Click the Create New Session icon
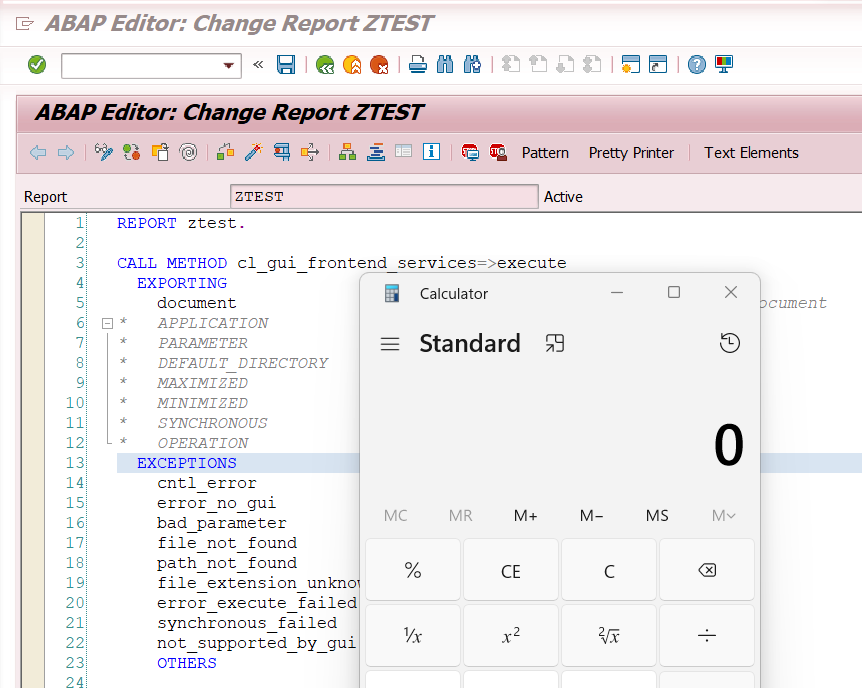Screen dimensions: 862x688 point(631,65)
